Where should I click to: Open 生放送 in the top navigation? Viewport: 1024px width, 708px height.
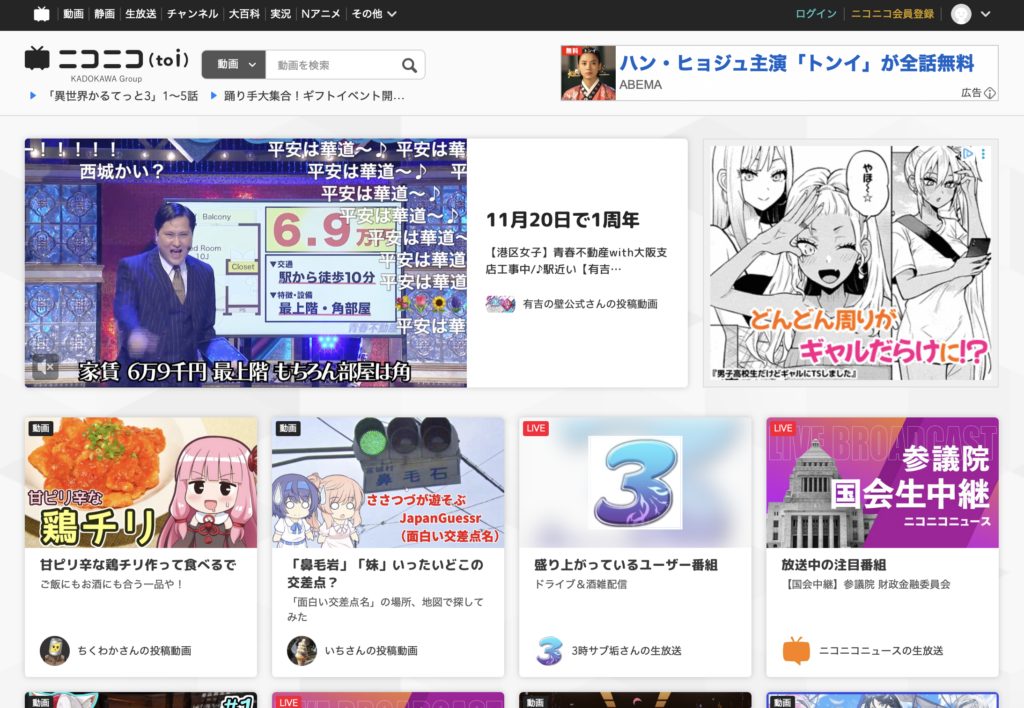pos(140,14)
